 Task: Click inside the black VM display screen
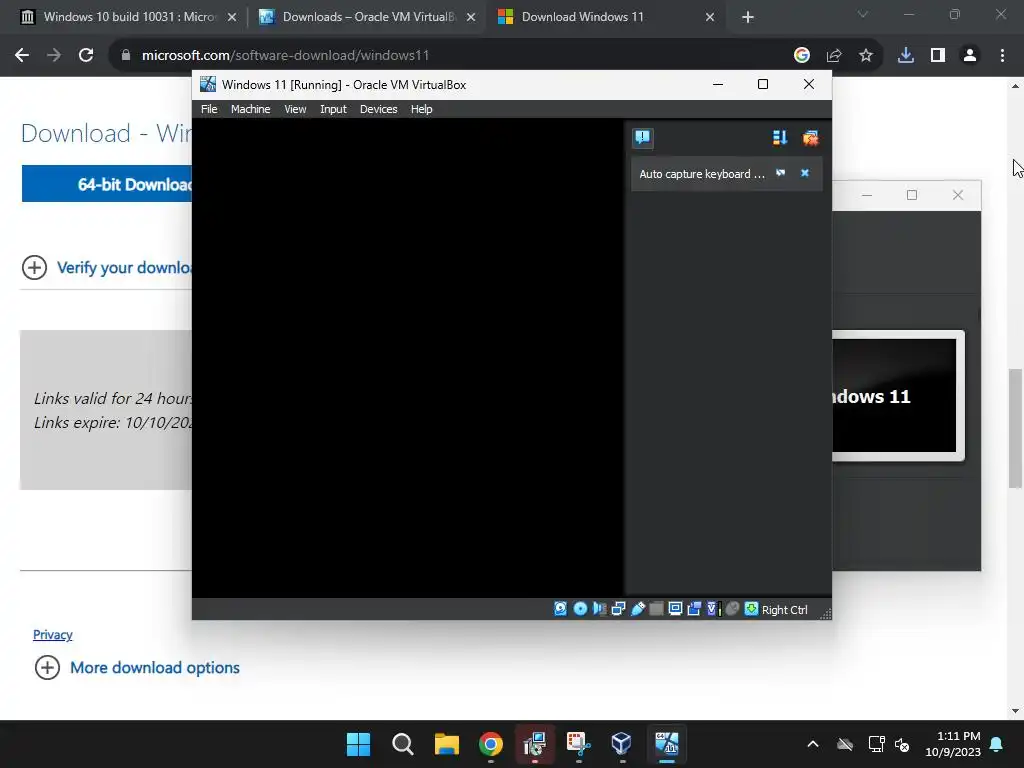[x=408, y=357]
